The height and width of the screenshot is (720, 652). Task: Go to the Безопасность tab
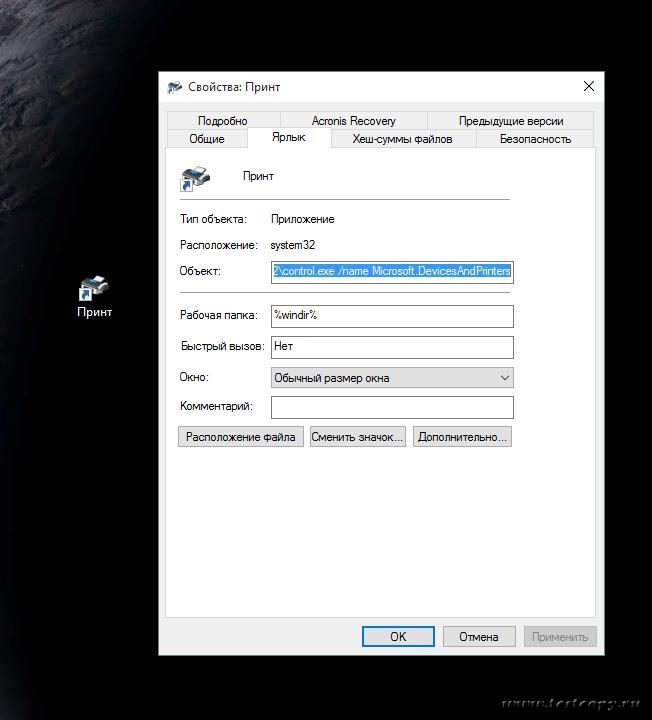535,139
